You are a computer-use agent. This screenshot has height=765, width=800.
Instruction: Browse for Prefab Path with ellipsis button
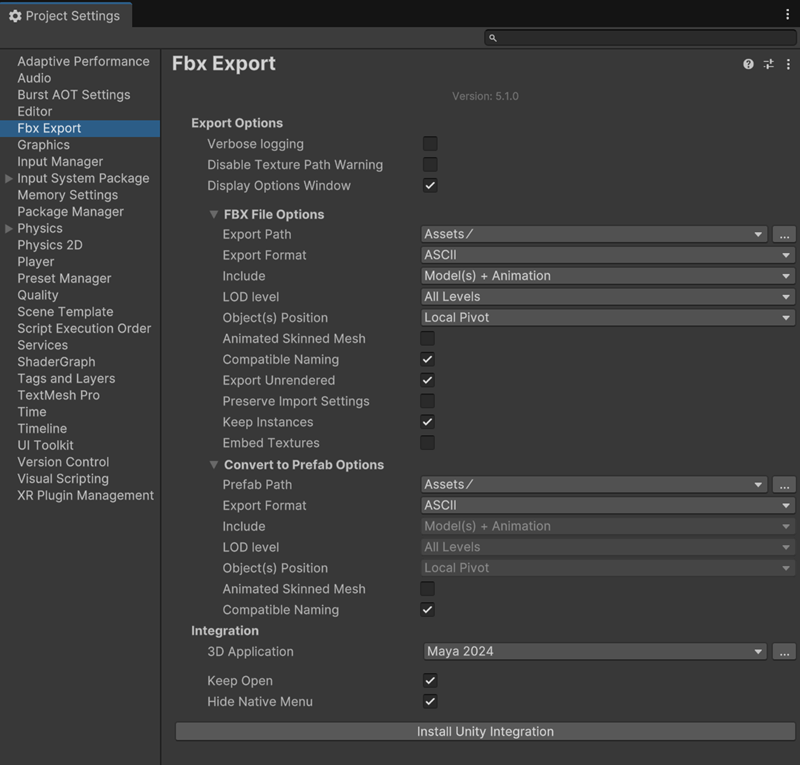784,484
